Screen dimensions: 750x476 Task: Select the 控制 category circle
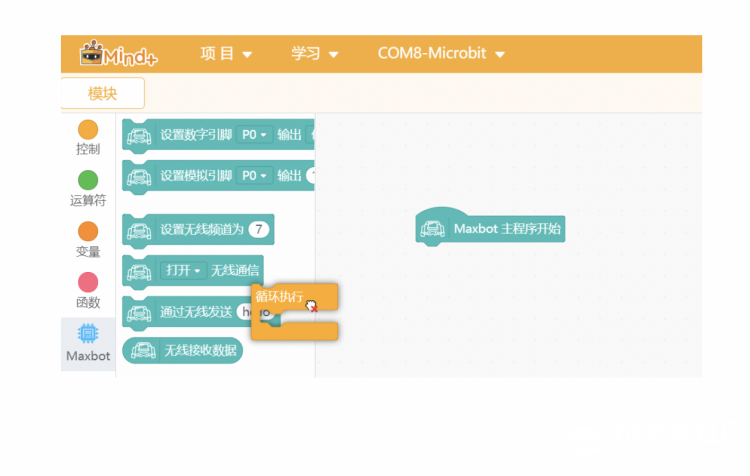pyautogui.click(x=88, y=130)
